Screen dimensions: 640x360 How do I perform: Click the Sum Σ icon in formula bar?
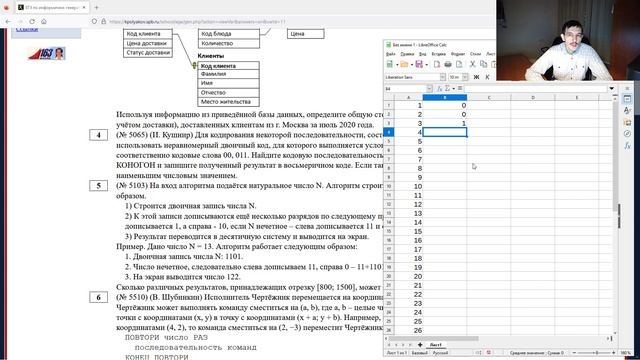[x=448, y=88]
